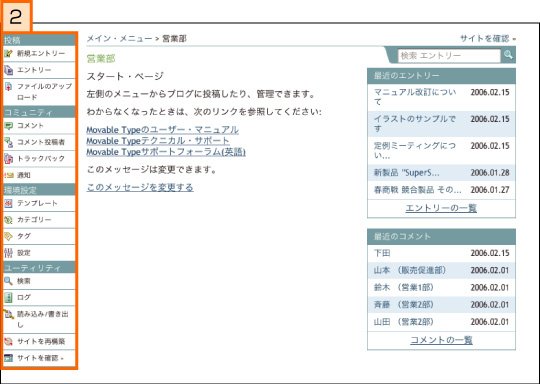The width and height of the screenshot is (540, 384).
Task: Click the ファイルのアップロード upload icon
Action: coord(8,87)
